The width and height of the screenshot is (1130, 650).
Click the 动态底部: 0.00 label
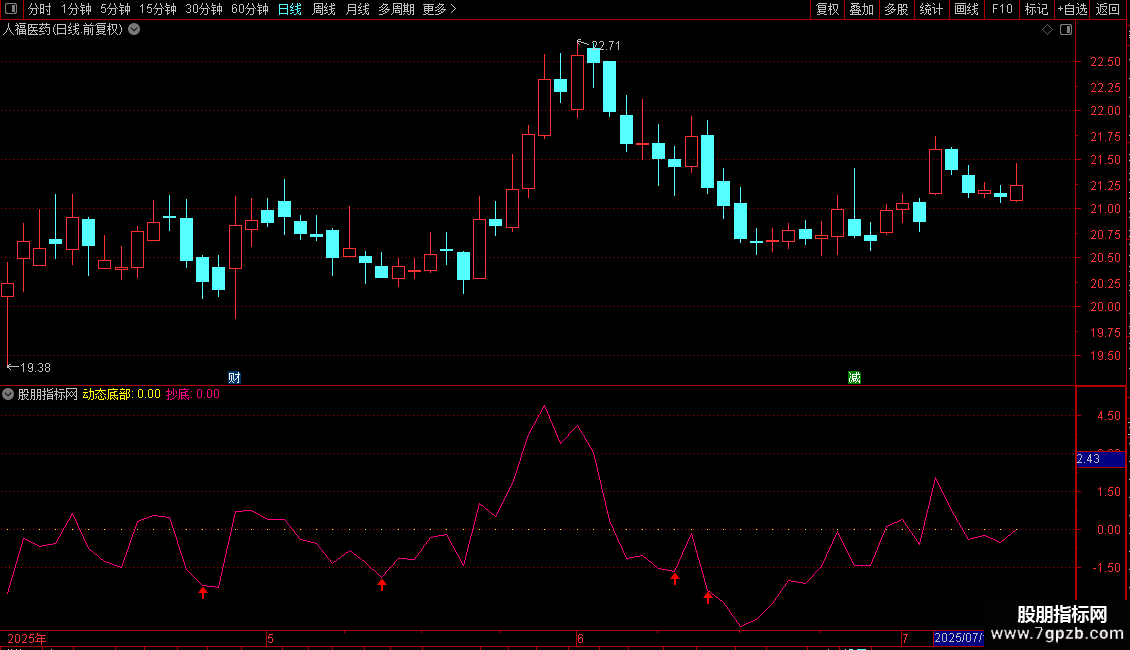[121, 394]
